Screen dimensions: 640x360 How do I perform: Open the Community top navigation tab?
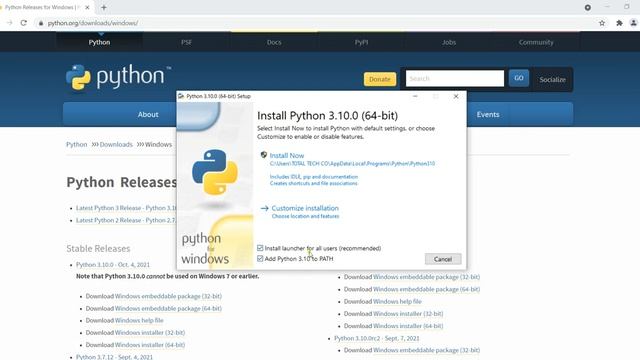[x=536, y=42]
